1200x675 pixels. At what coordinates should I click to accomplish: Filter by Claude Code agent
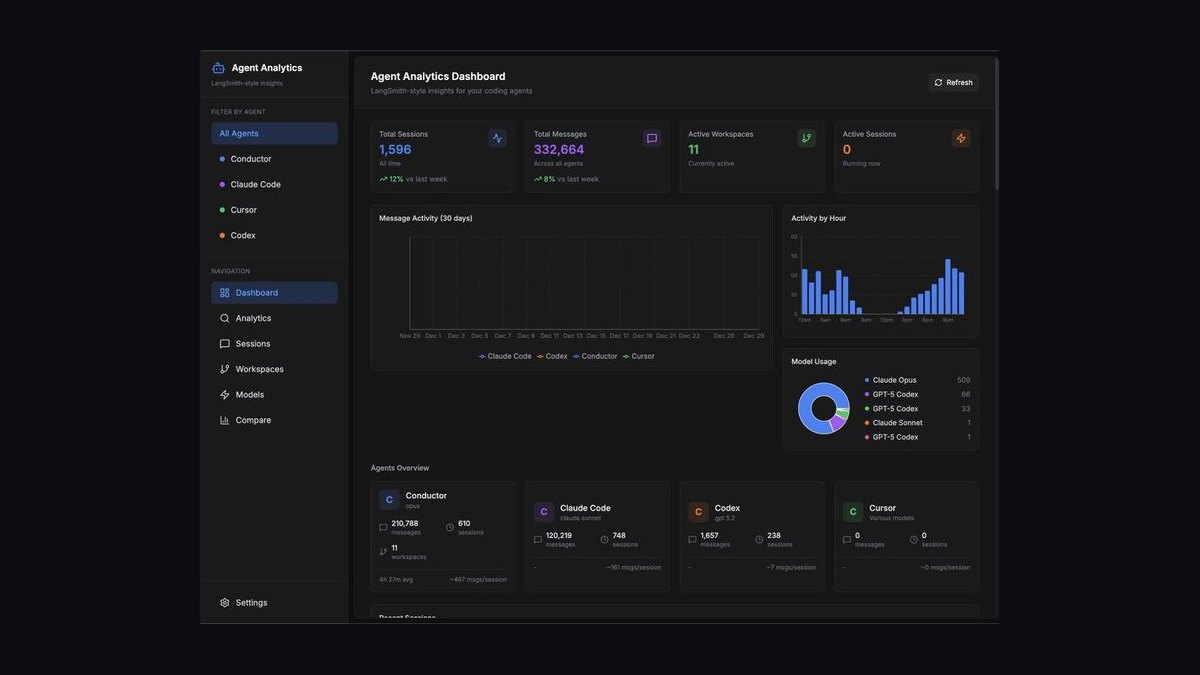pyautogui.click(x=274, y=184)
